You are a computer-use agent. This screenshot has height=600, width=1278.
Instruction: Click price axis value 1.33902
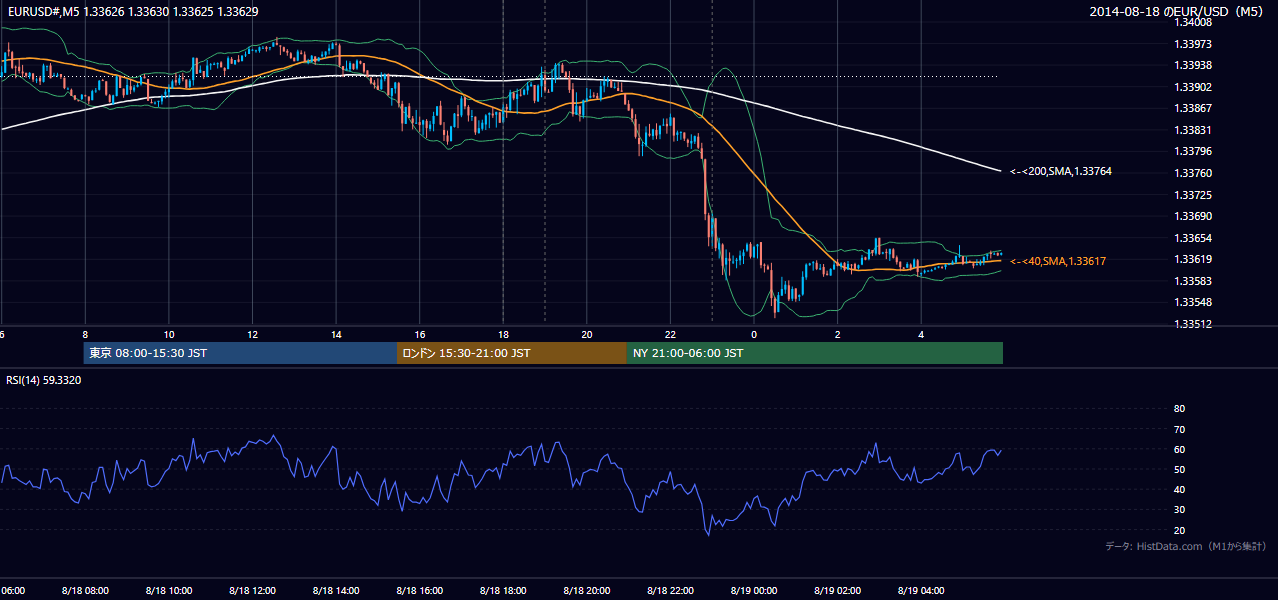tap(1193, 87)
